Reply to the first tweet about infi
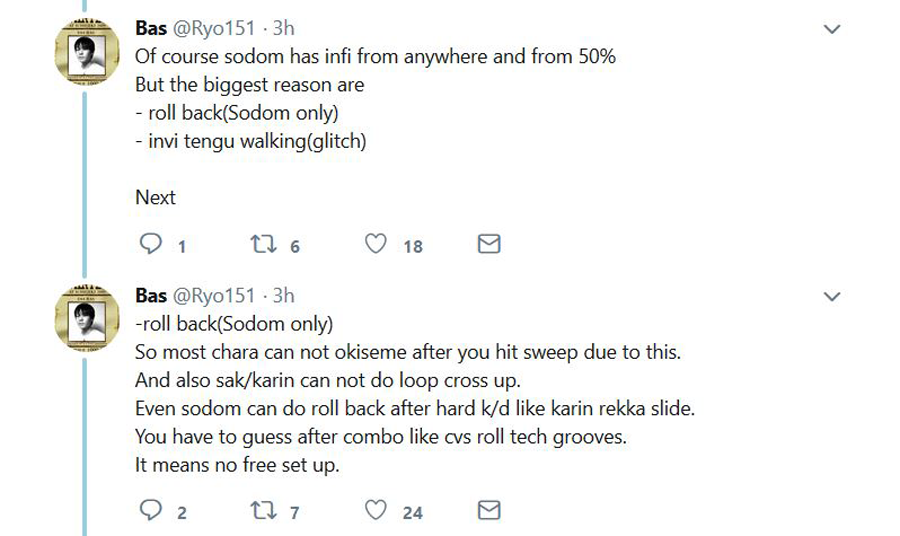Screen dimensions: 900x536 click(x=150, y=244)
